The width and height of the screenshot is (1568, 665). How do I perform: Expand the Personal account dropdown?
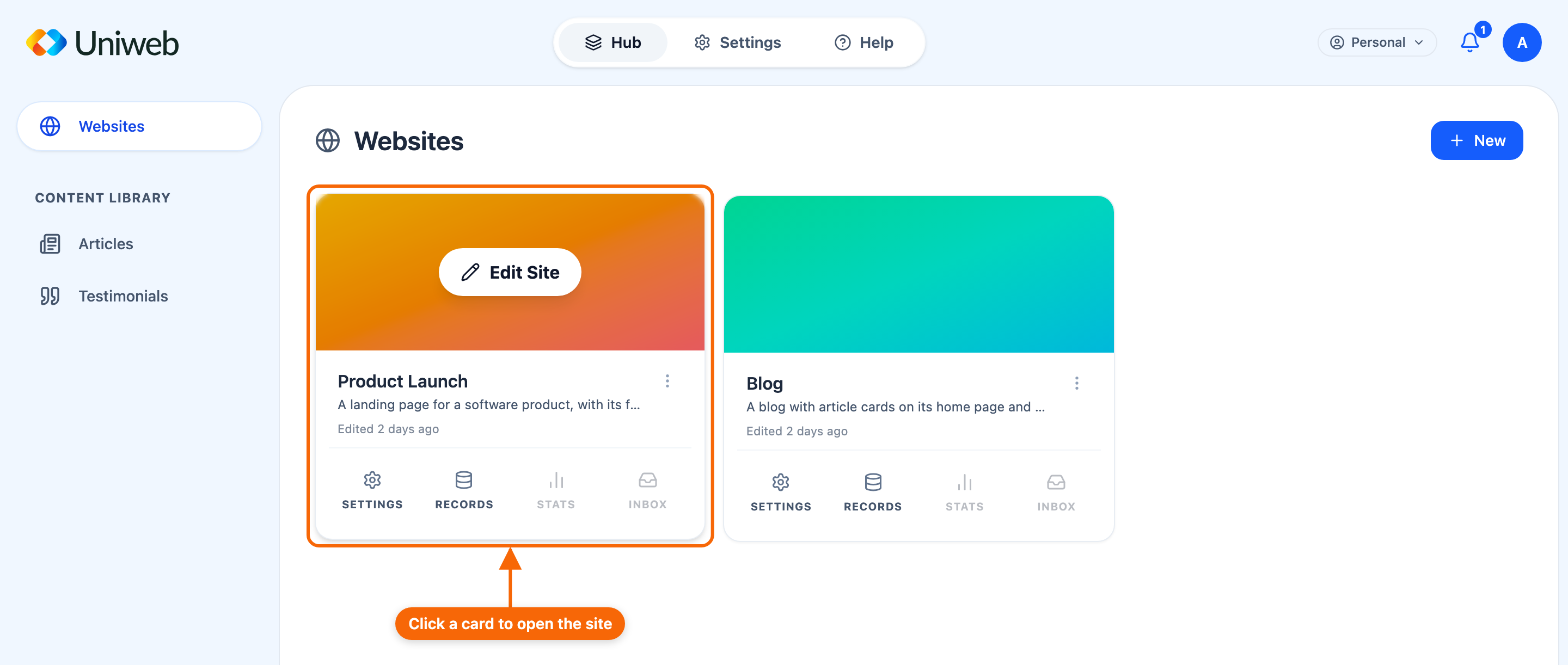click(1377, 42)
